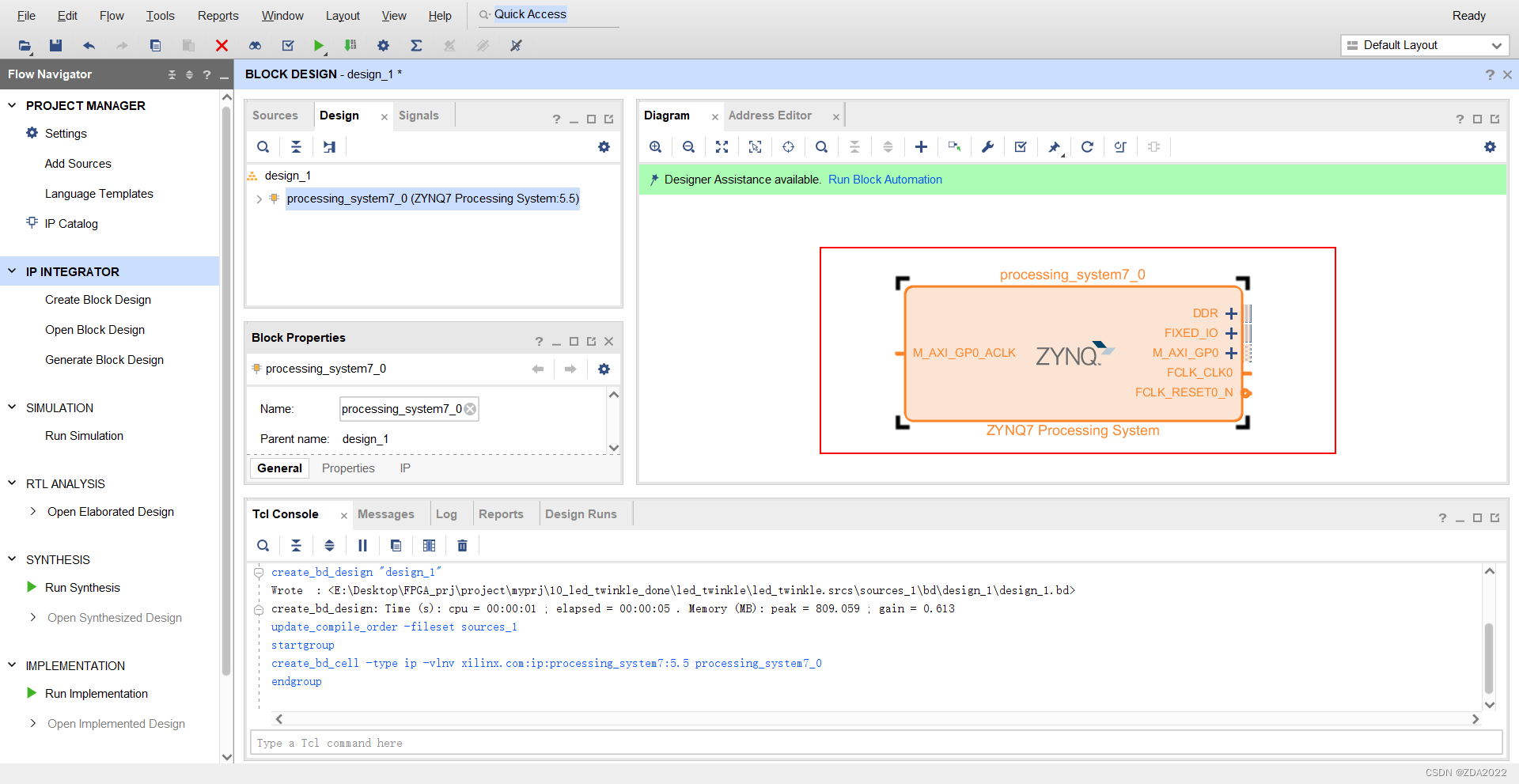Click the Zoom Fit icon in Diagram toolbar

click(722, 147)
